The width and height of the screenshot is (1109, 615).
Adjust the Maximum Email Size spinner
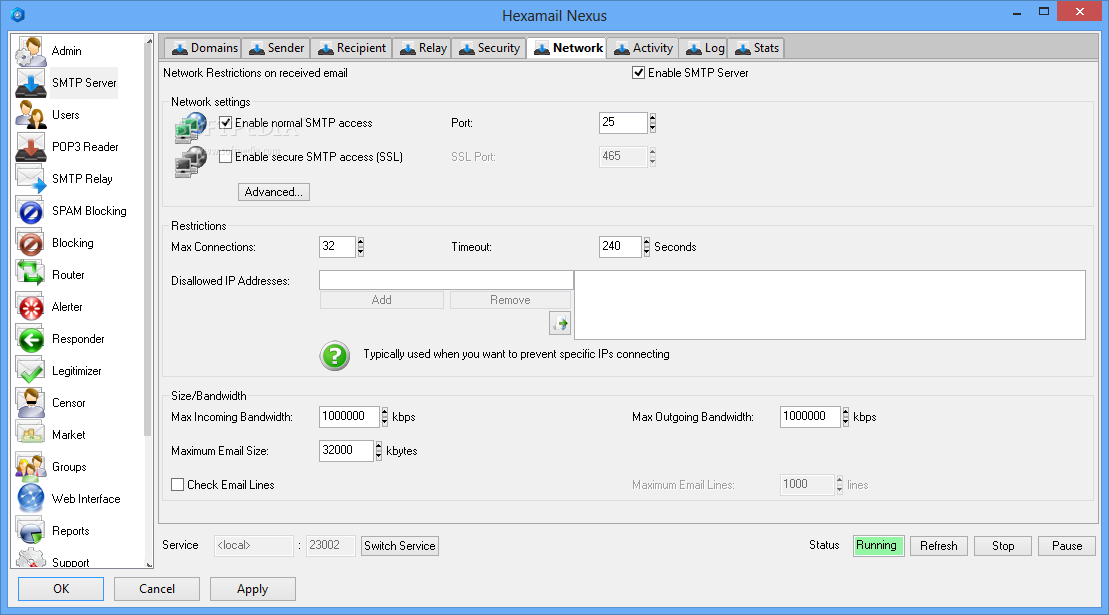point(378,451)
